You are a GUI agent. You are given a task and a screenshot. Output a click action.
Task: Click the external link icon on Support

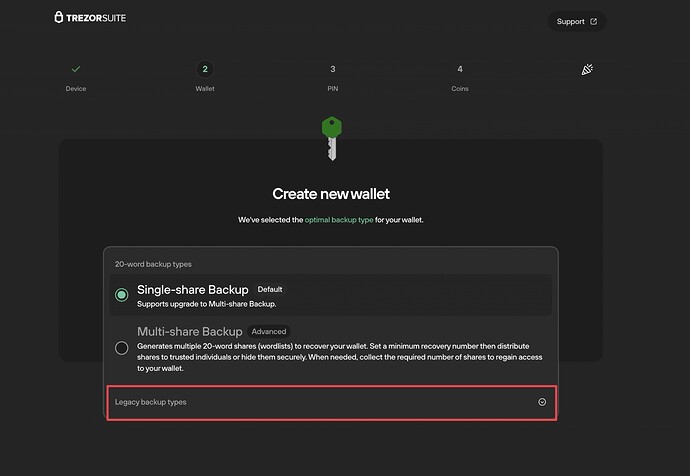coord(594,22)
